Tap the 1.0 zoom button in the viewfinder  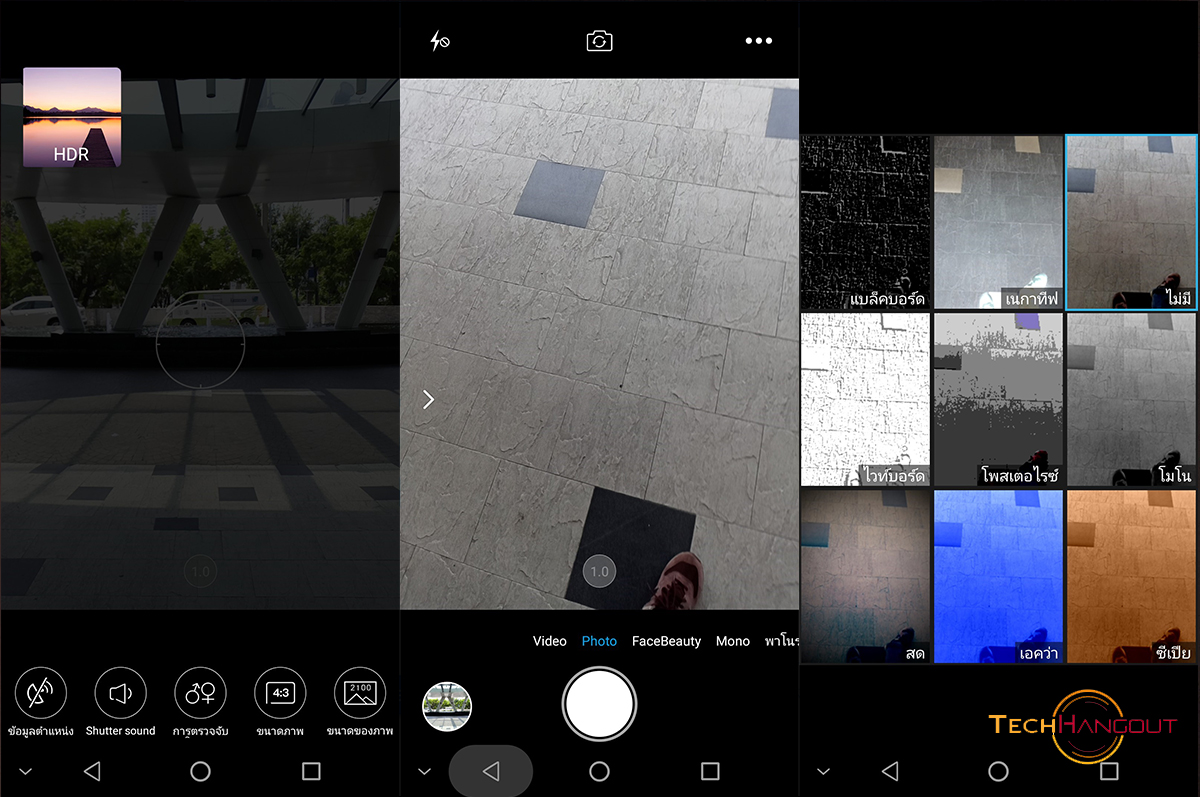coord(599,572)
